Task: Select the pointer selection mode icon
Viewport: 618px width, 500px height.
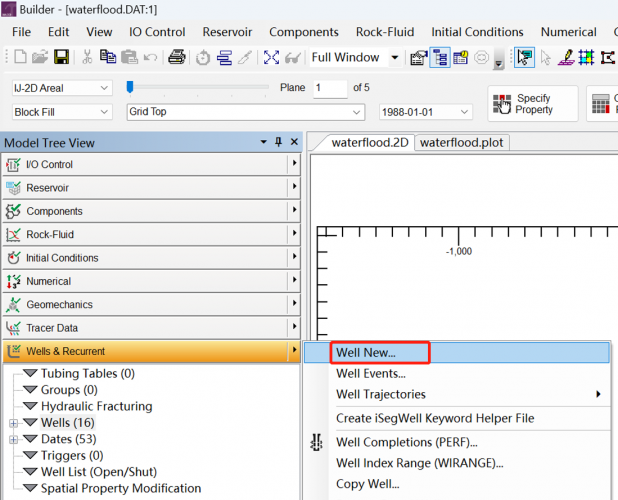Action: (x=524, y=58)
